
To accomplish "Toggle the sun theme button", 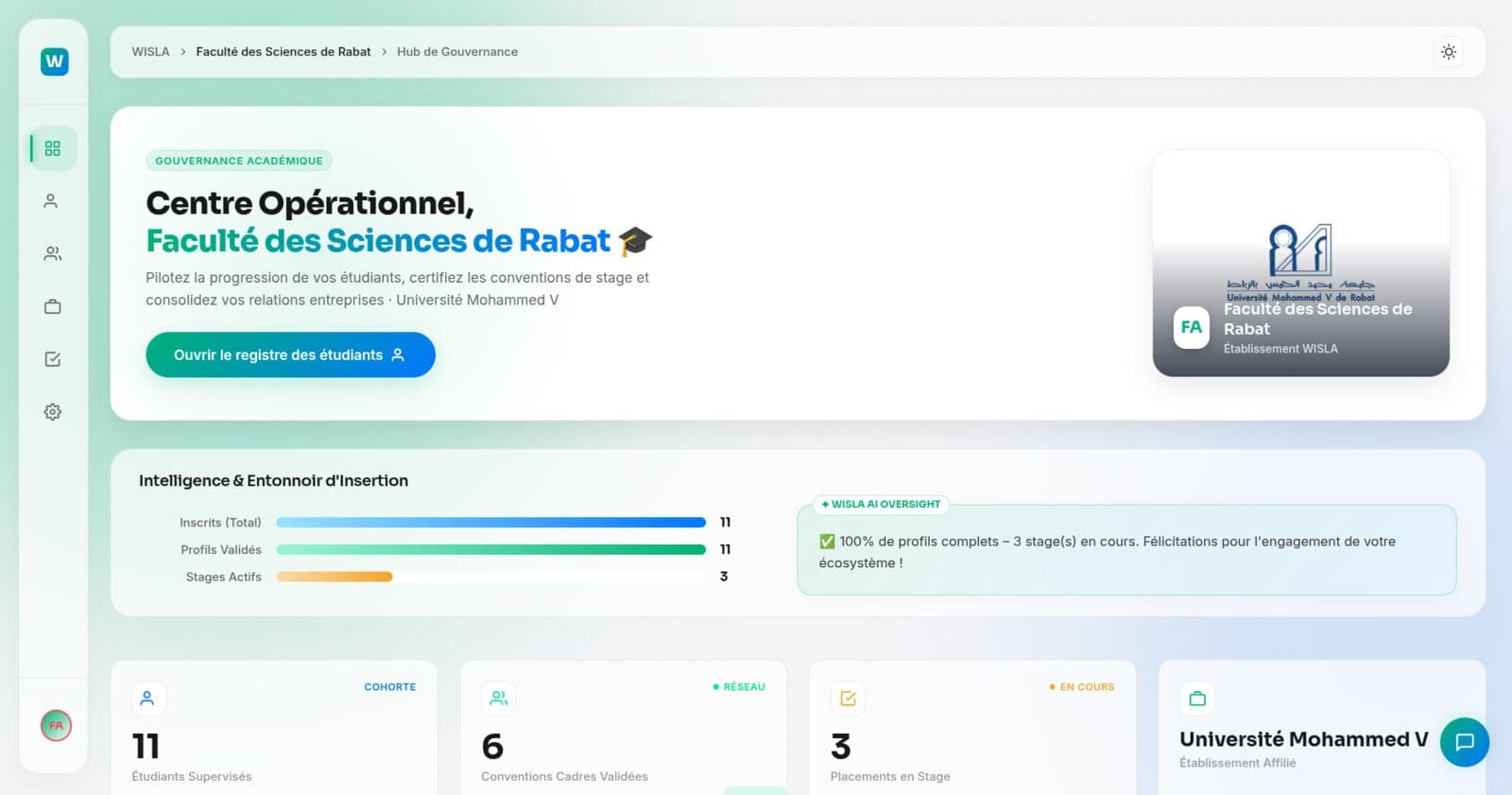I will coord(1448,52).
